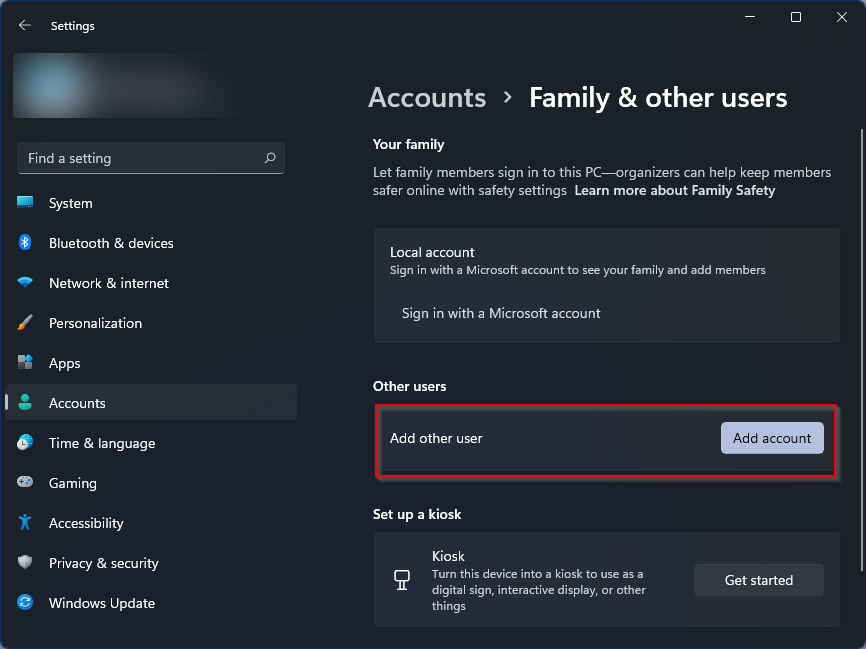Click the Privacy & security shield icon

tap(25, 563)
